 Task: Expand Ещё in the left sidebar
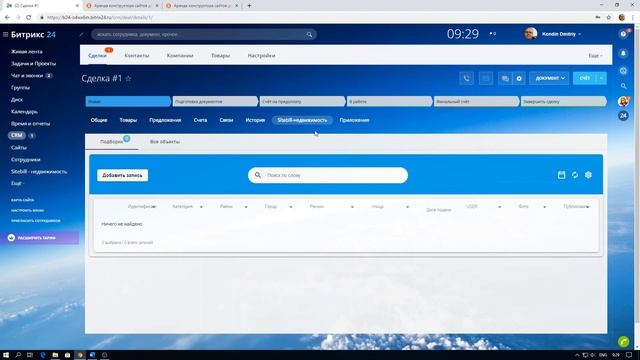(17, 184)
